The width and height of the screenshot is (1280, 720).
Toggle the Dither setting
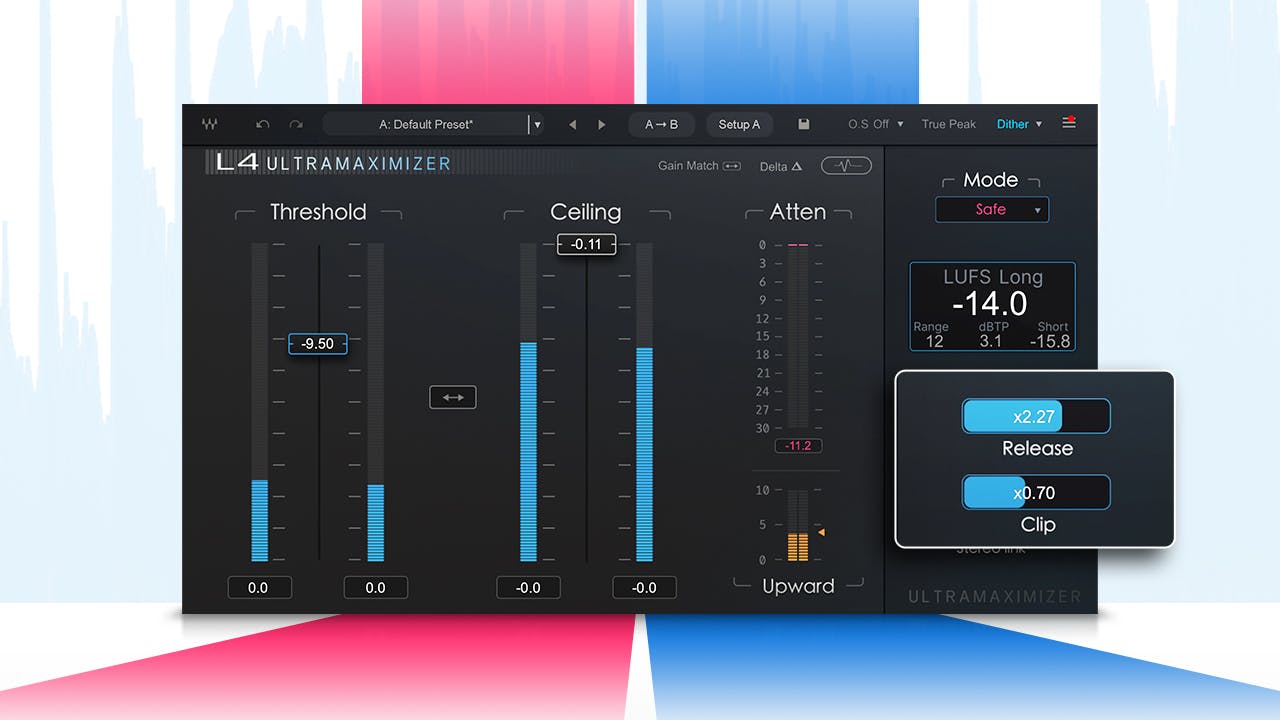[x=1013, y=123]
